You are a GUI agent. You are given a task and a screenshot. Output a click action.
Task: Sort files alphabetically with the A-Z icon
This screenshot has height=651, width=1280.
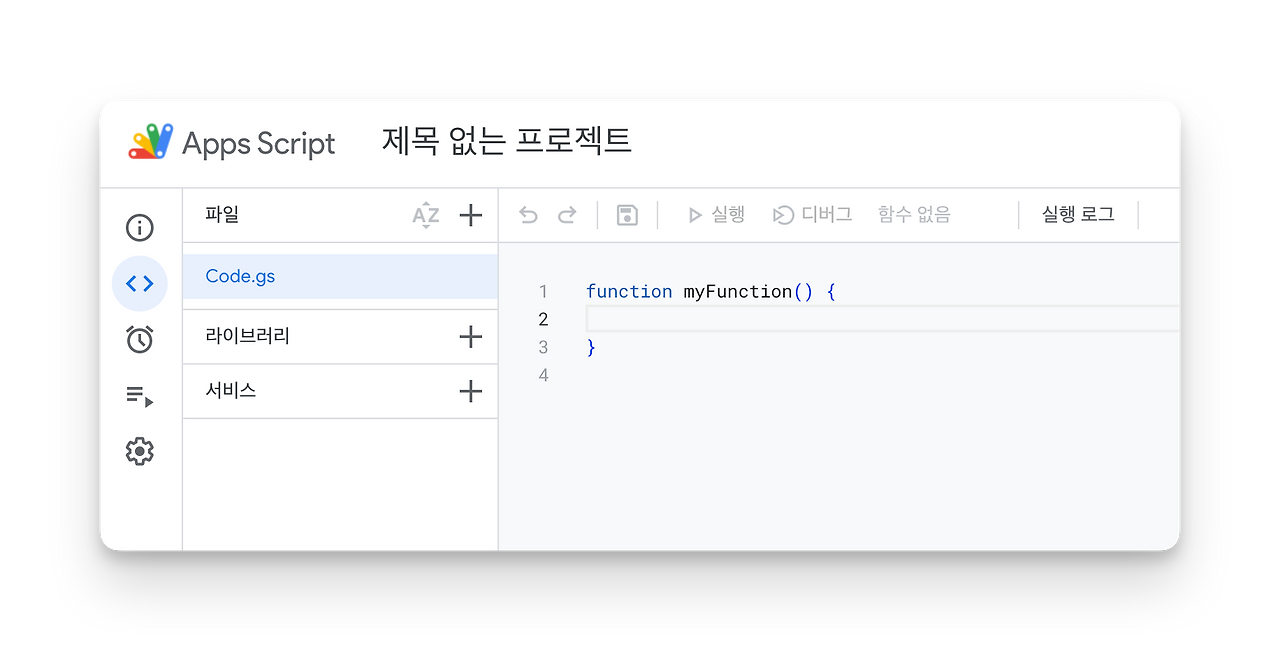pos(425,214)
